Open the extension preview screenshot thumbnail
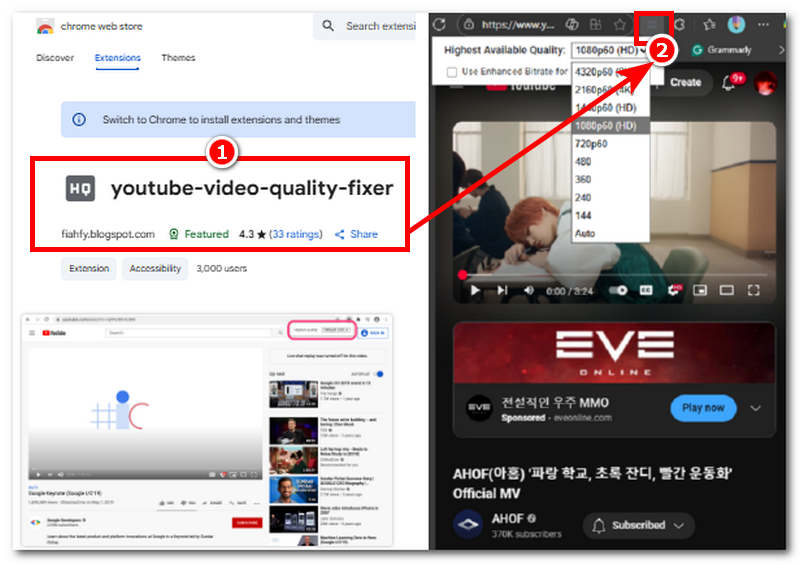Viewport: 800px width, 564px height. [x=207, y=430]
